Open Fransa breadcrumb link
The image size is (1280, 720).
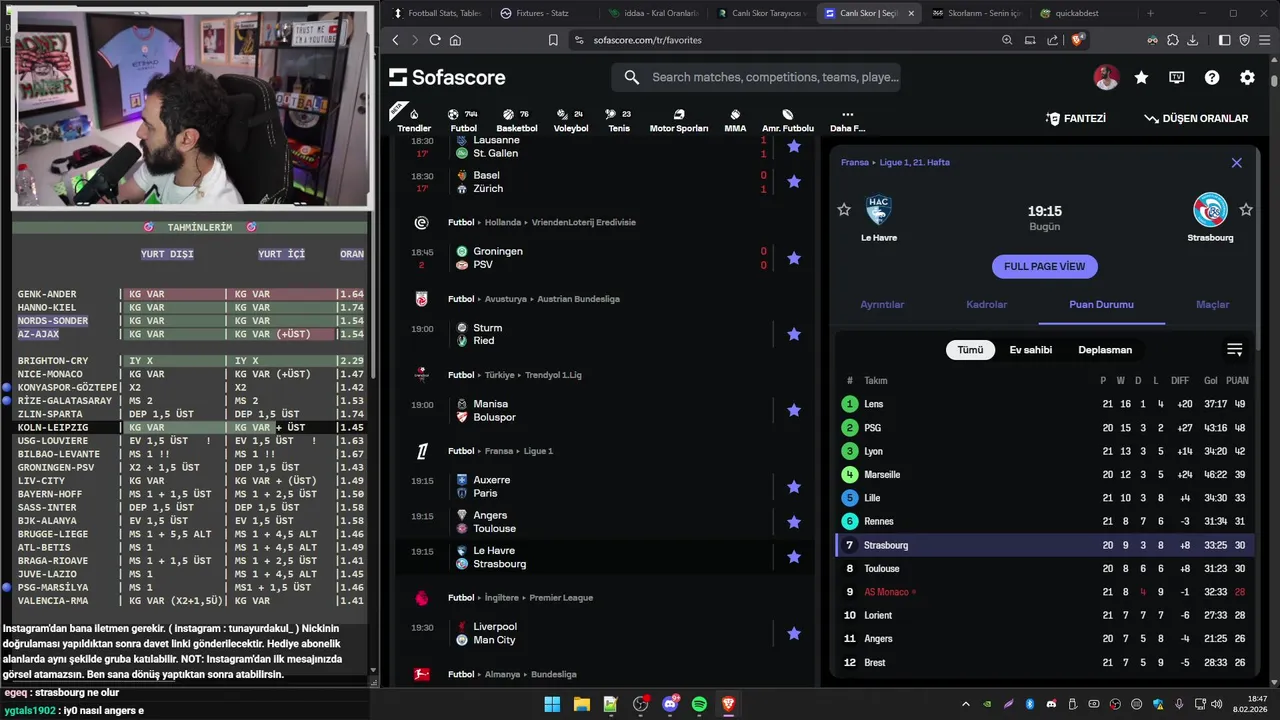[855, 162]
